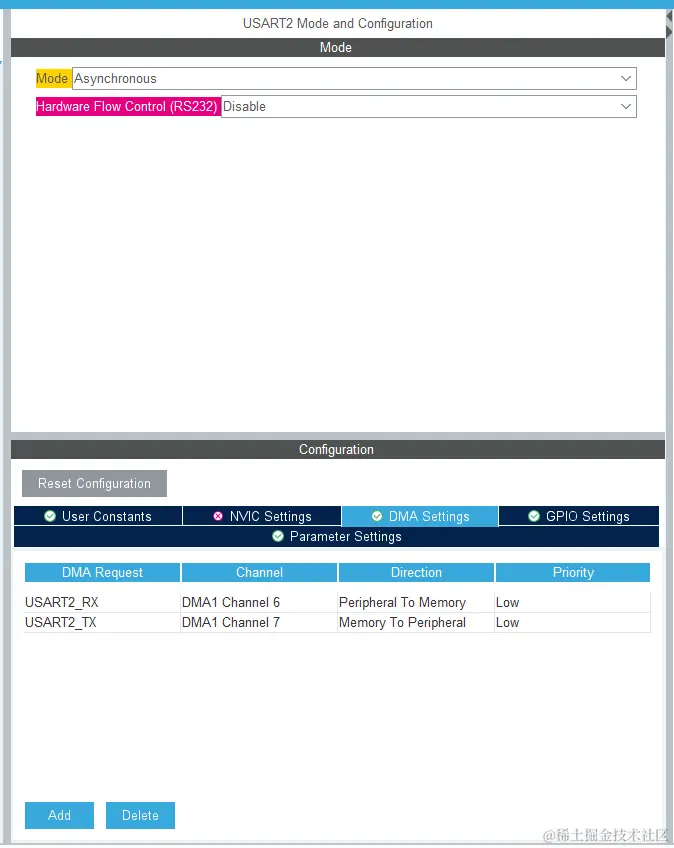Switch to the User Constants tab
The image size is (674, 848).
click(98, 516)
